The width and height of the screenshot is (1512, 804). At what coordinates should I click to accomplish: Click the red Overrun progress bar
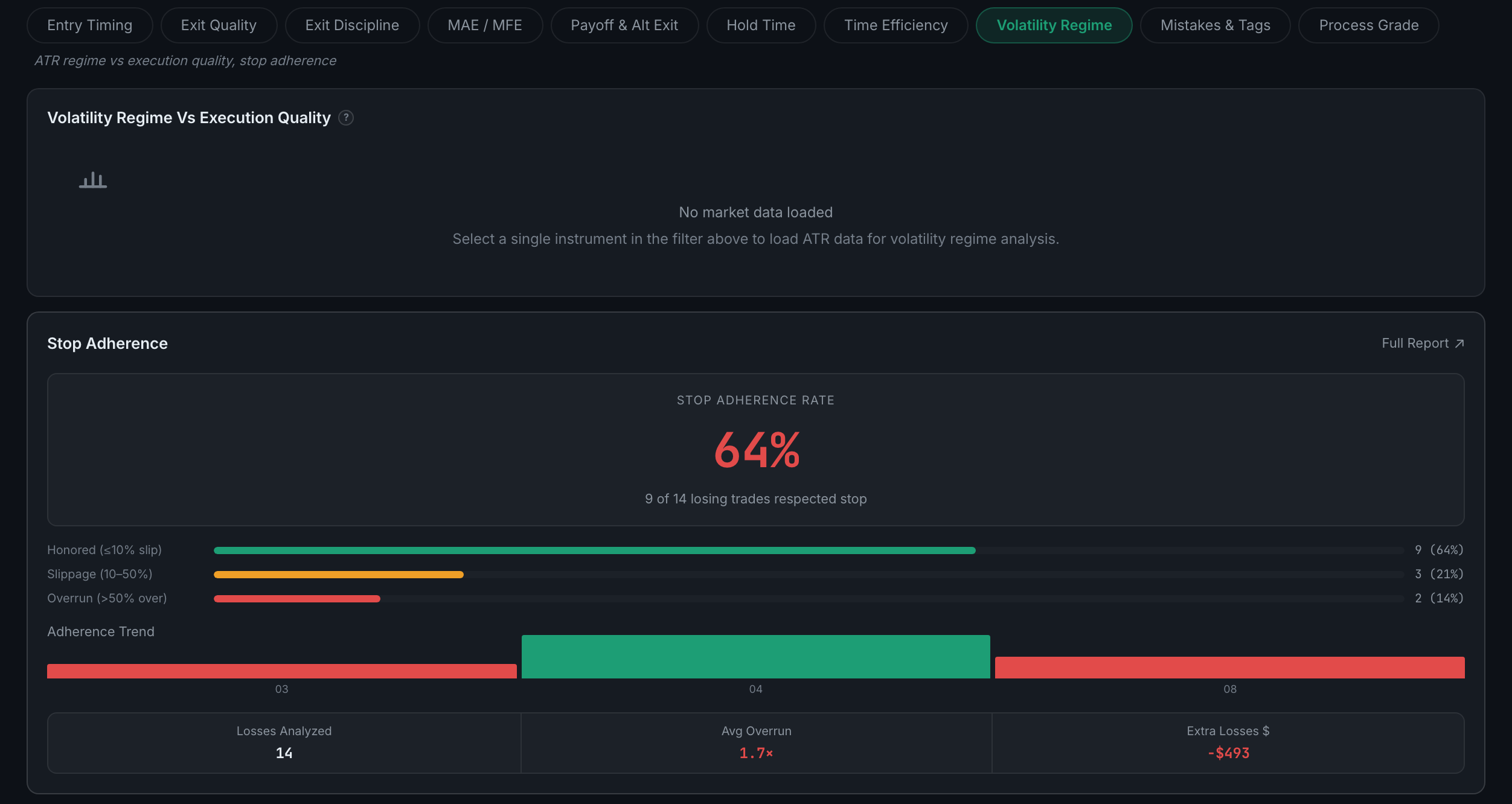pos(297,599)
